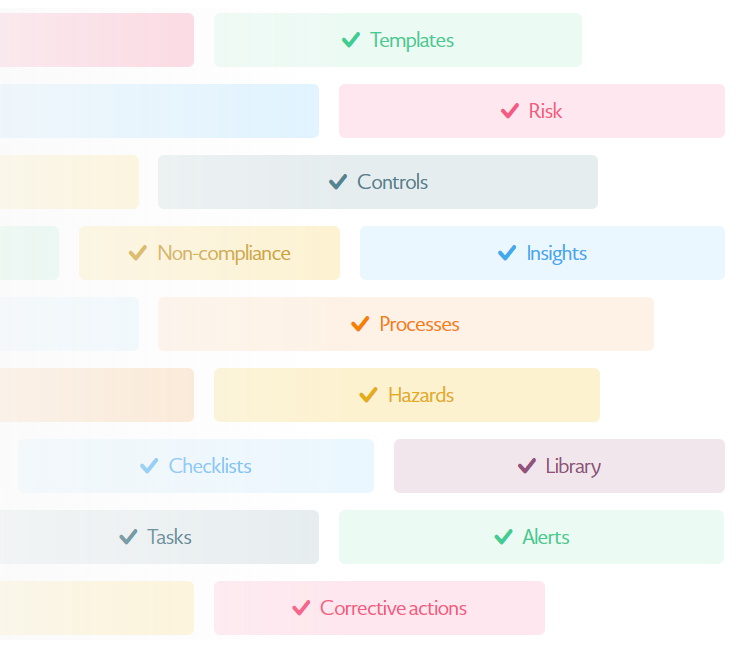Click the blue checkmark beside Insights
740x646 pixels.
(507, 253)
